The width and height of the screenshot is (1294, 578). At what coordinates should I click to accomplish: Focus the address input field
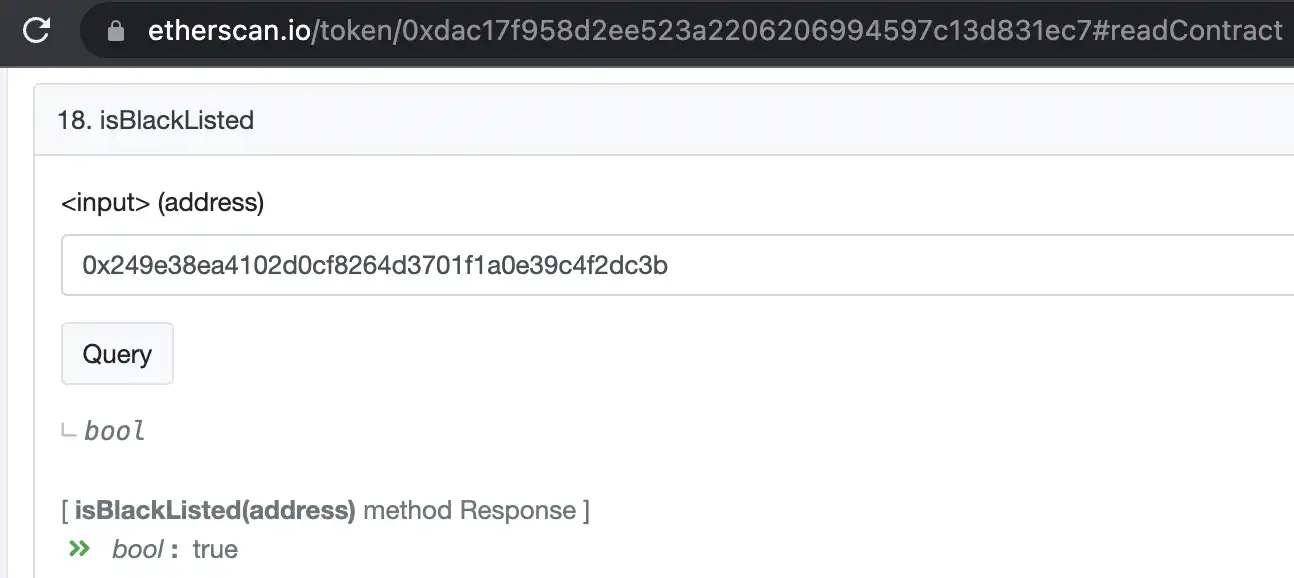(678, 265)
